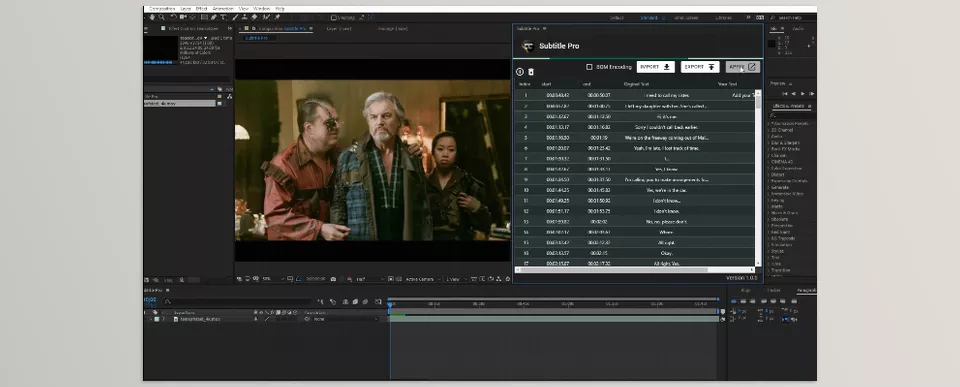This screenshot has width=960, height=387.
Task: Open the Composition menu
Action: (162, 9)
